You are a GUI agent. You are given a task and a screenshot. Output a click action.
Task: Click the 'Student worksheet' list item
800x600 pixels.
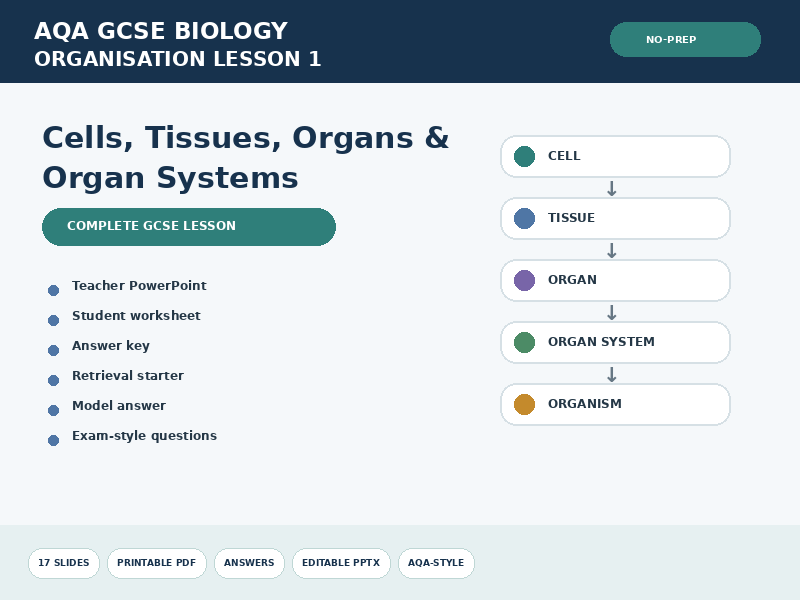pos(136,316)
